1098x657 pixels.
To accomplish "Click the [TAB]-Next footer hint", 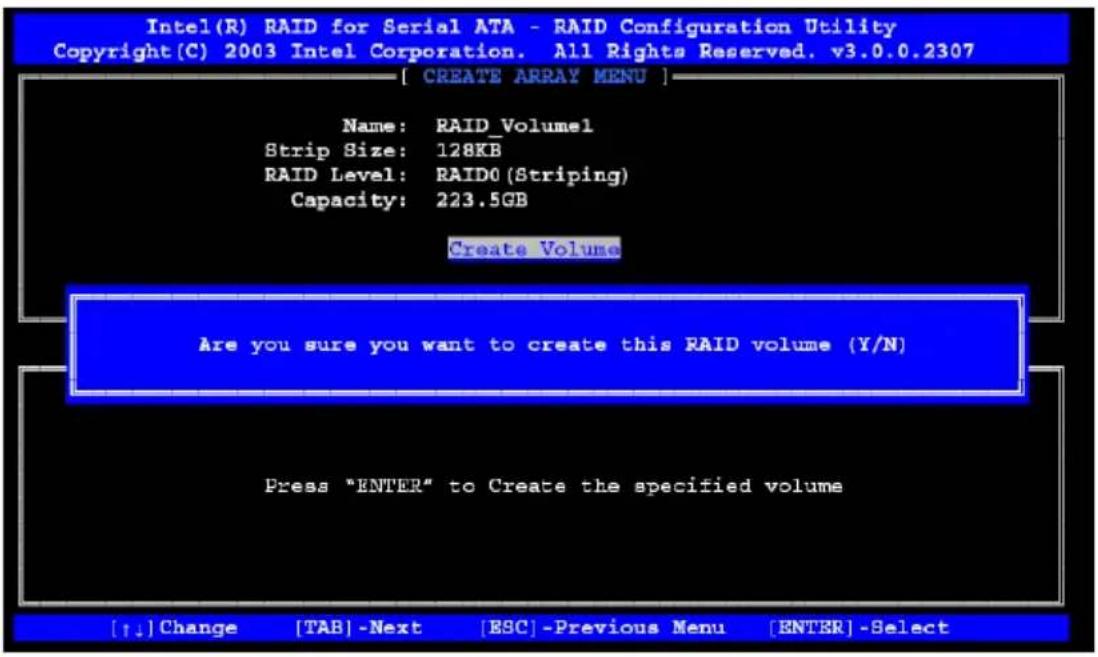I will tap(358, 628).
